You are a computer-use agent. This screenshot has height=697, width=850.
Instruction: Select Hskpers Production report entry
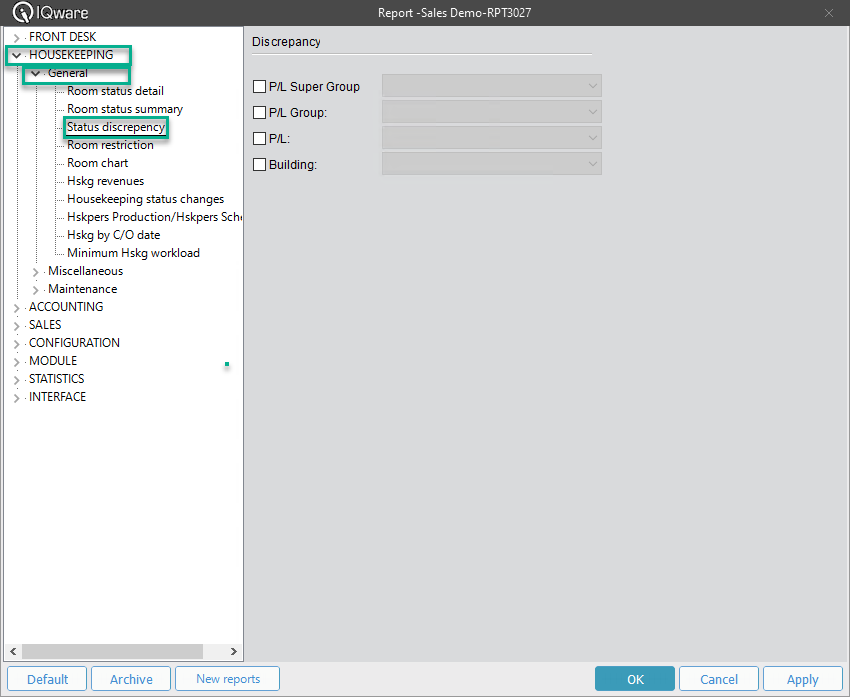click(x=154, y=217)
